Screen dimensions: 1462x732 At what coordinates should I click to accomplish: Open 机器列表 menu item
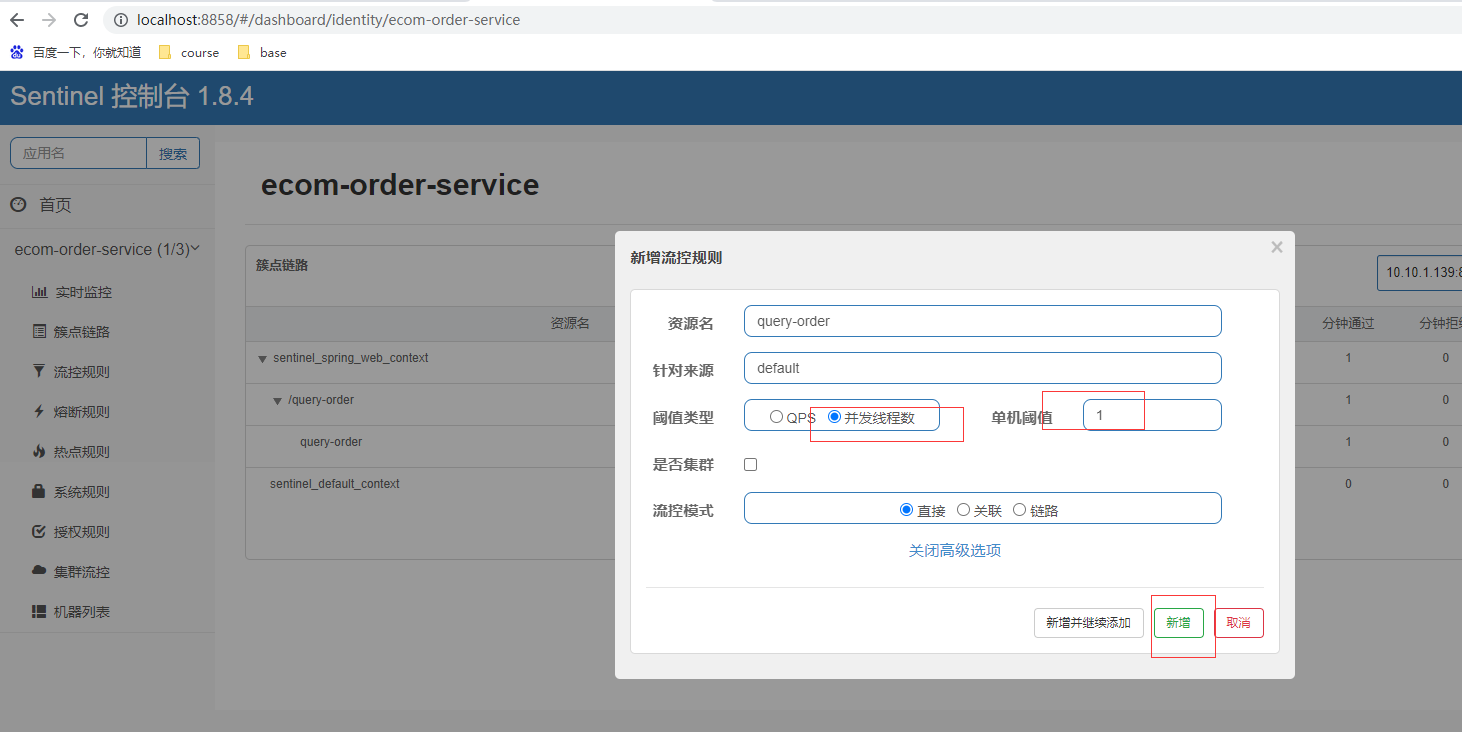(82, 611)
